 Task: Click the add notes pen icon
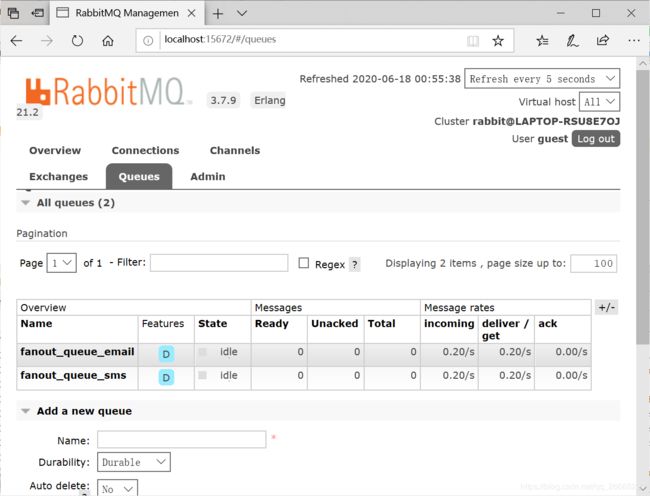point(572,41)
